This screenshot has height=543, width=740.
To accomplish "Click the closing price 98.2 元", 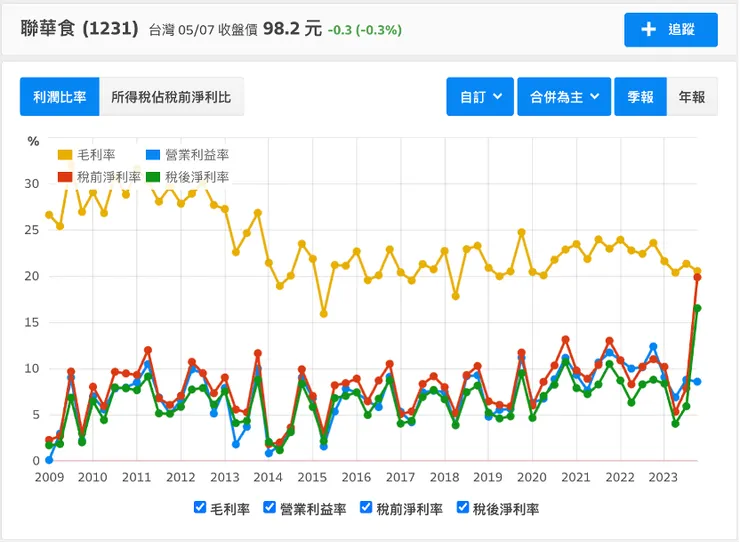I will 292,29.
